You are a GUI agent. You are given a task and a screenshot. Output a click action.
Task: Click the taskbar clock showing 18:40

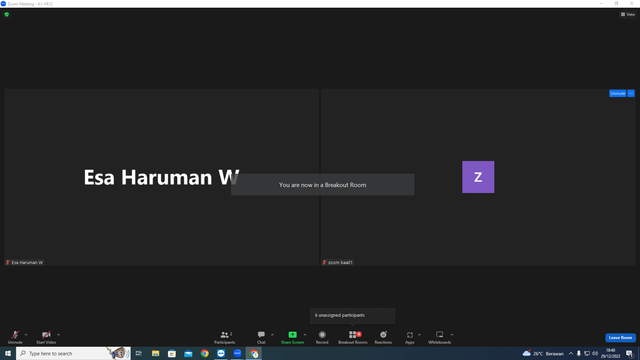pos(611,353)
